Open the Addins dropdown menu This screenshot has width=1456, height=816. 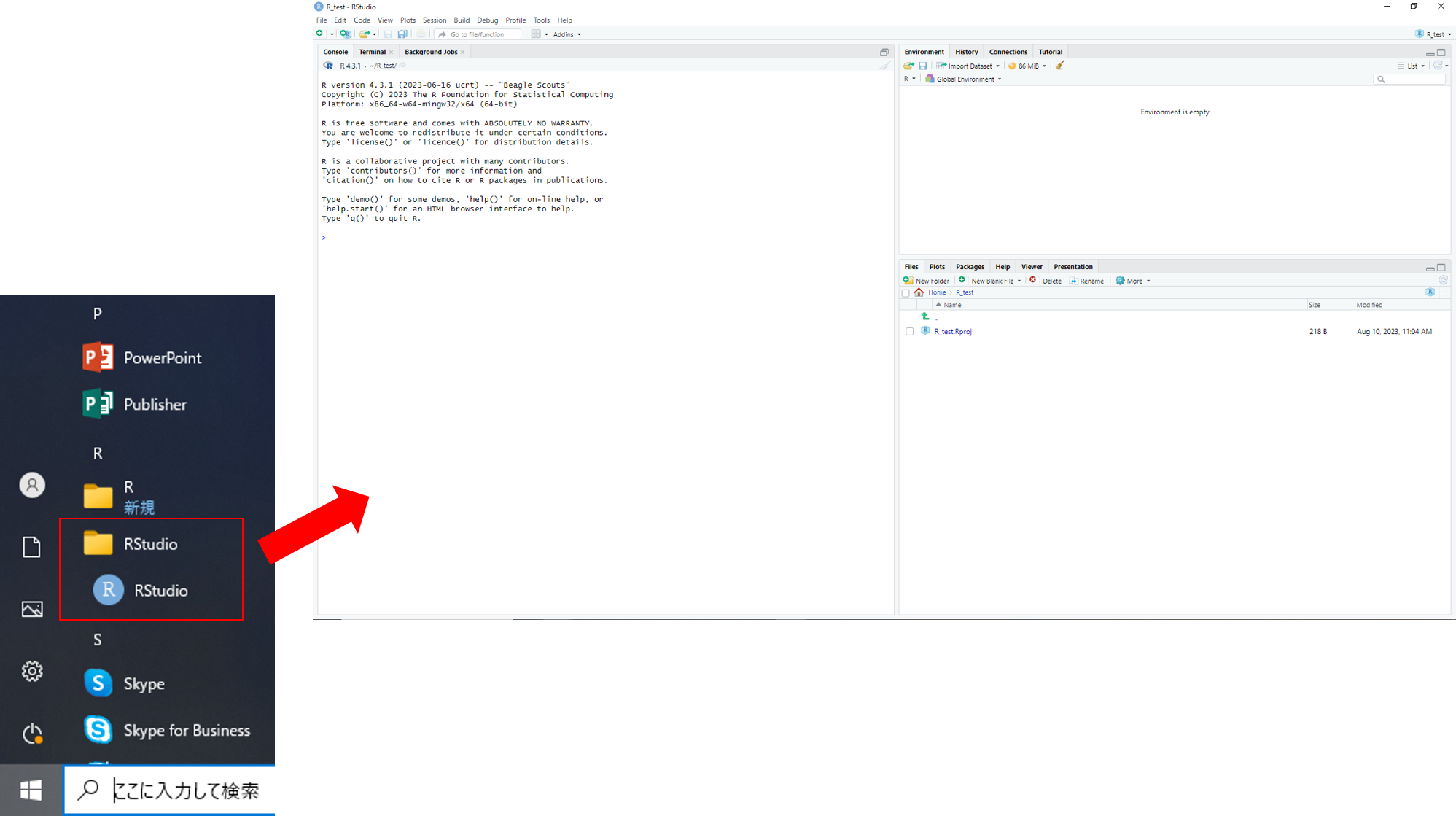567,34
